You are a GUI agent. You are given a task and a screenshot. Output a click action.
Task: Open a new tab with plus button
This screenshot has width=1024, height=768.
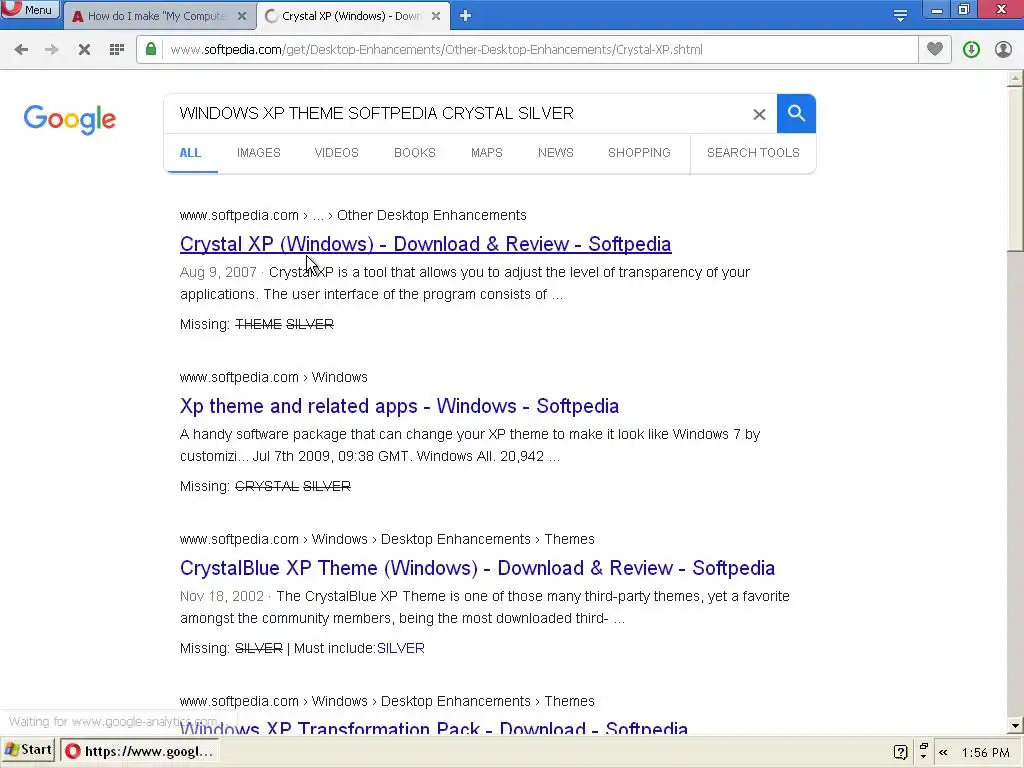point(466,16)
